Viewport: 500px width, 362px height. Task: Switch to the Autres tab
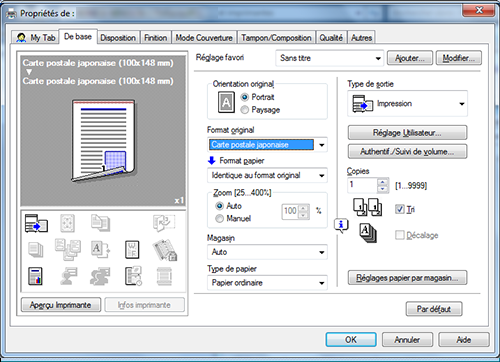click(x=361, y=38)
